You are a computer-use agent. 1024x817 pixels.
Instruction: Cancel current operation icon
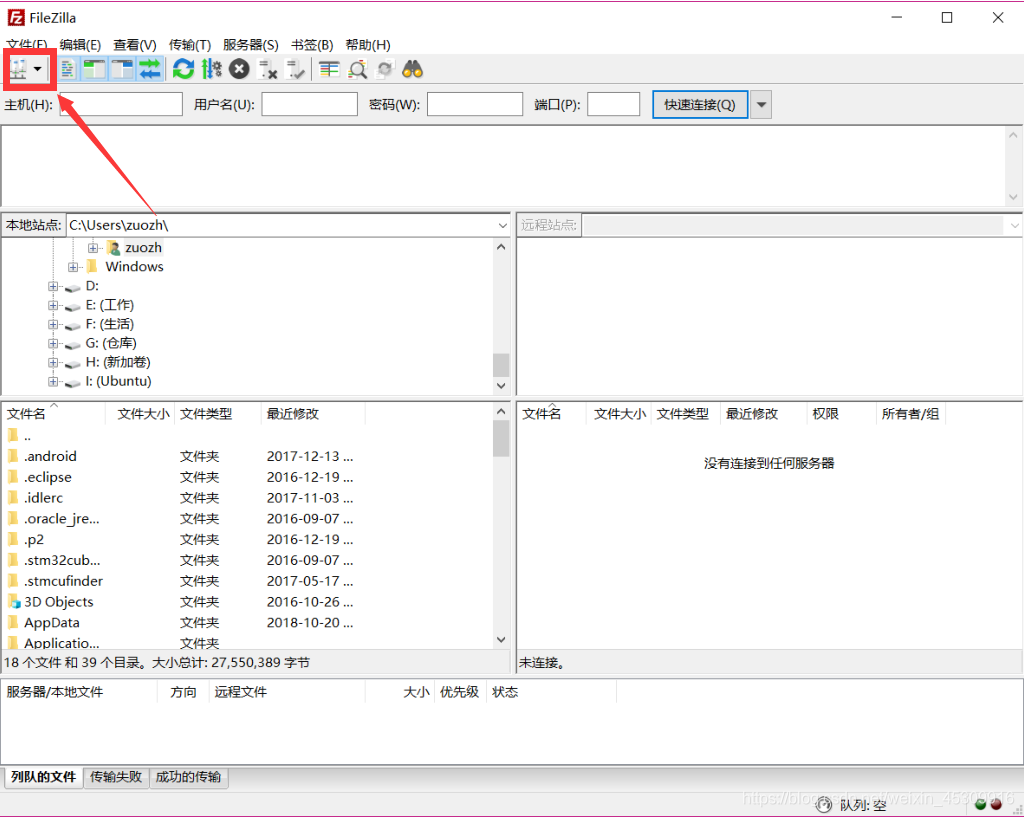coord(239,69)
